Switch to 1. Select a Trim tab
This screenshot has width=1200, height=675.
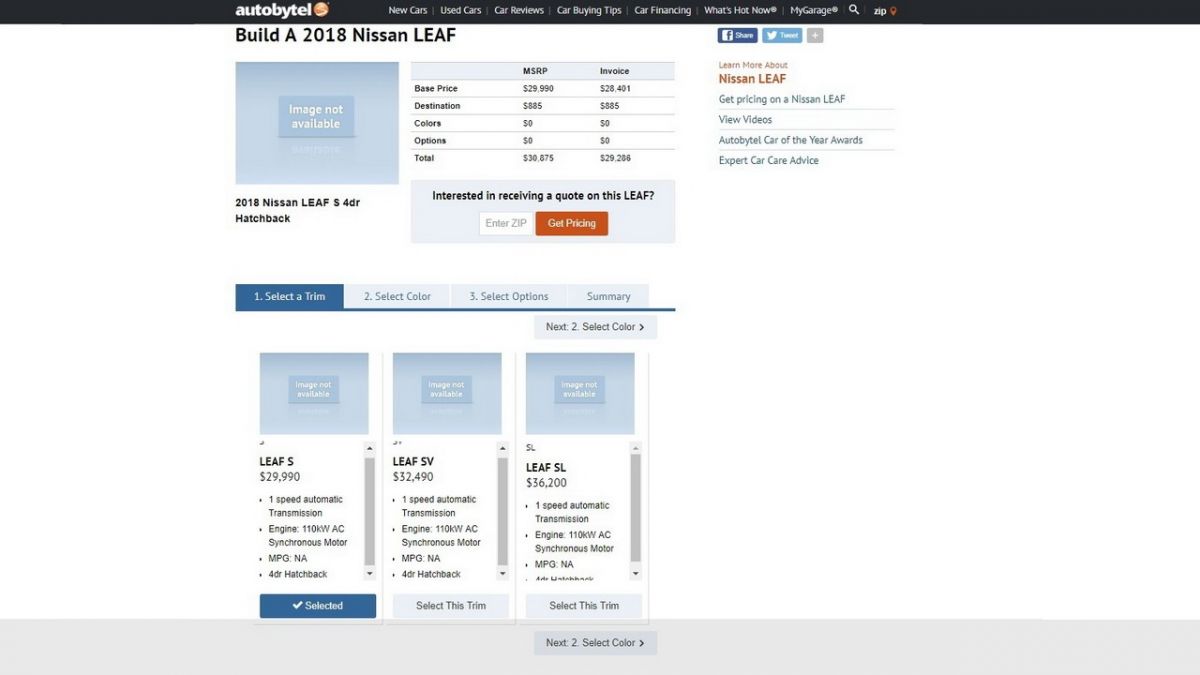pos(289,296)
